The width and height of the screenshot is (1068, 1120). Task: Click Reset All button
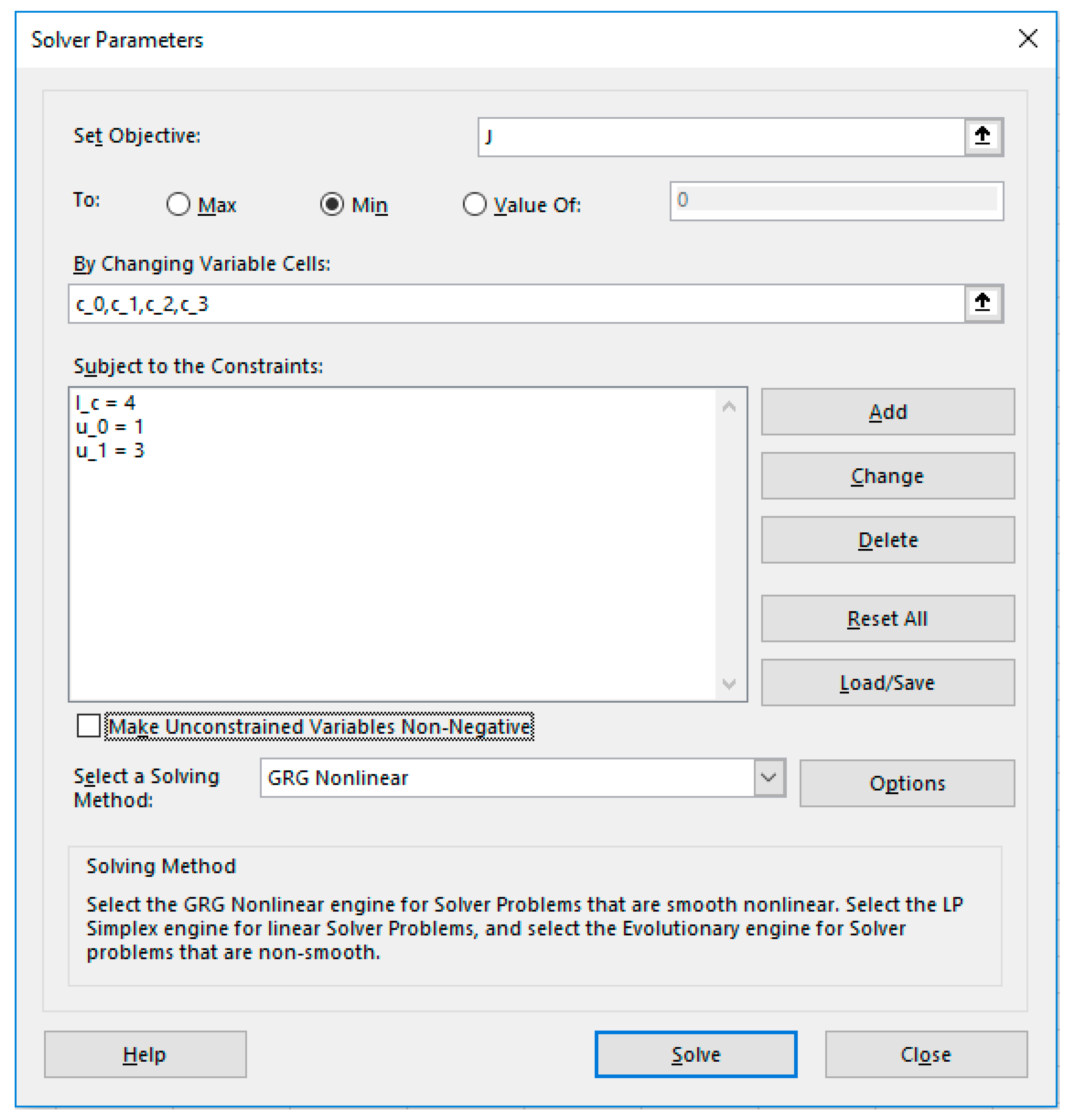click(x=888, y=619)
